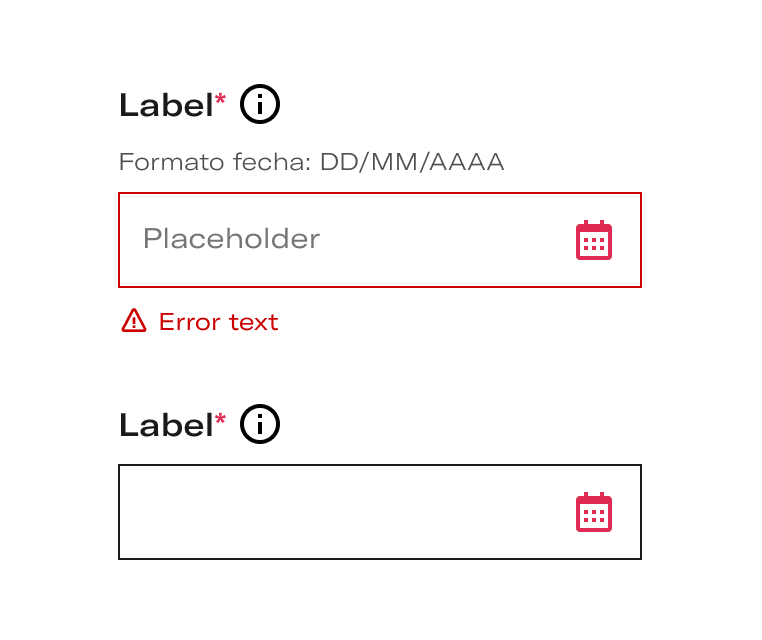Click the word 'fecha:' in the helper text
This screenshot has height=640, width=762.
(272, 162)
